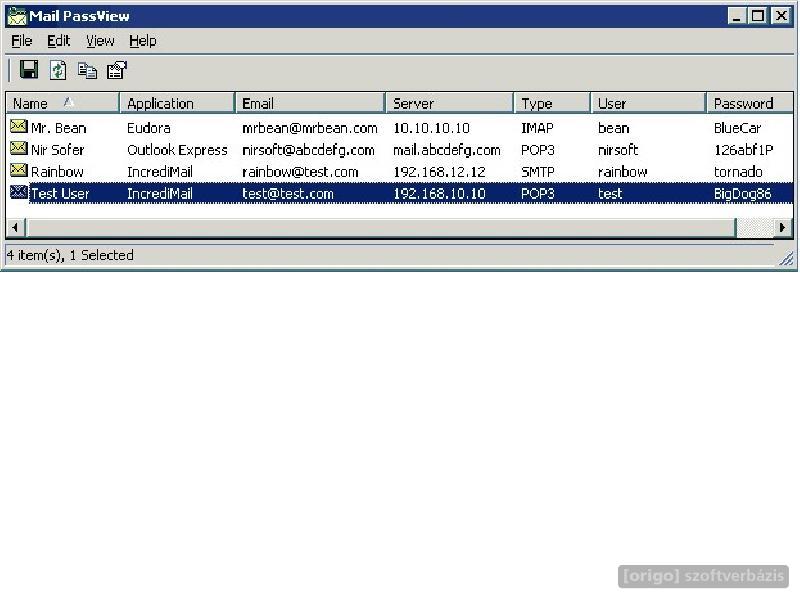Screen dimensions: 800x600
Task: Click the Save floppy disk toolbar icon
Action: (x=29, y=69)
